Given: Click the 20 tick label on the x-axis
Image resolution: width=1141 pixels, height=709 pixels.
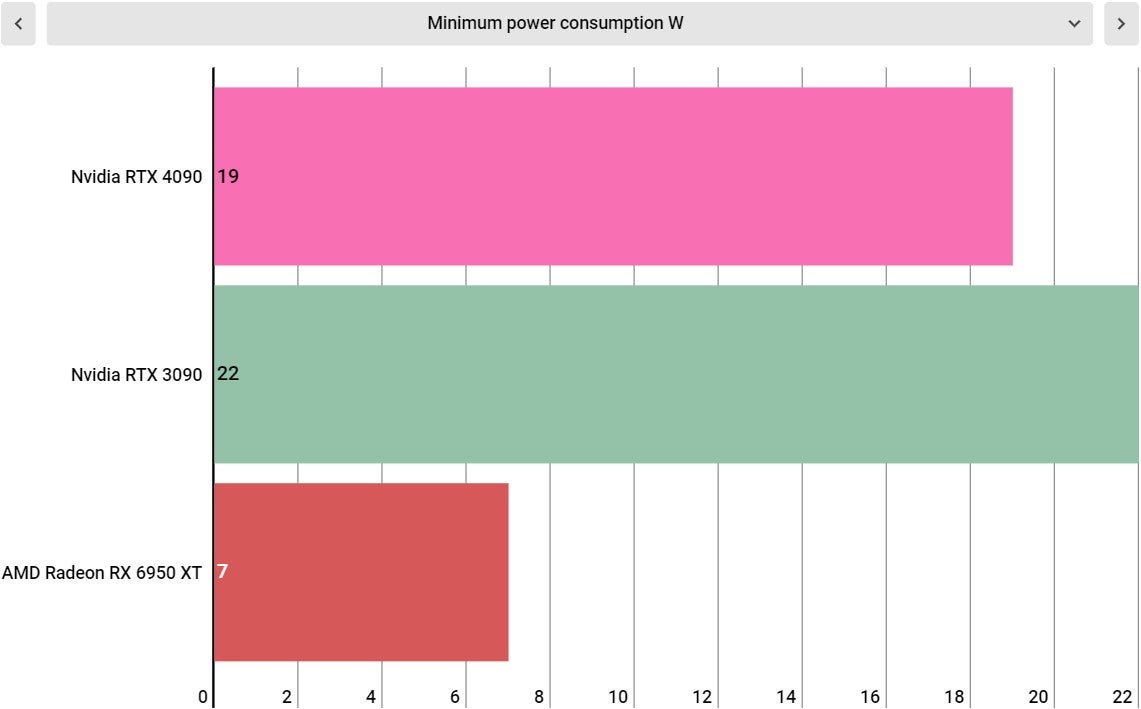Looking at the screenshot, I should [1038, 697].
